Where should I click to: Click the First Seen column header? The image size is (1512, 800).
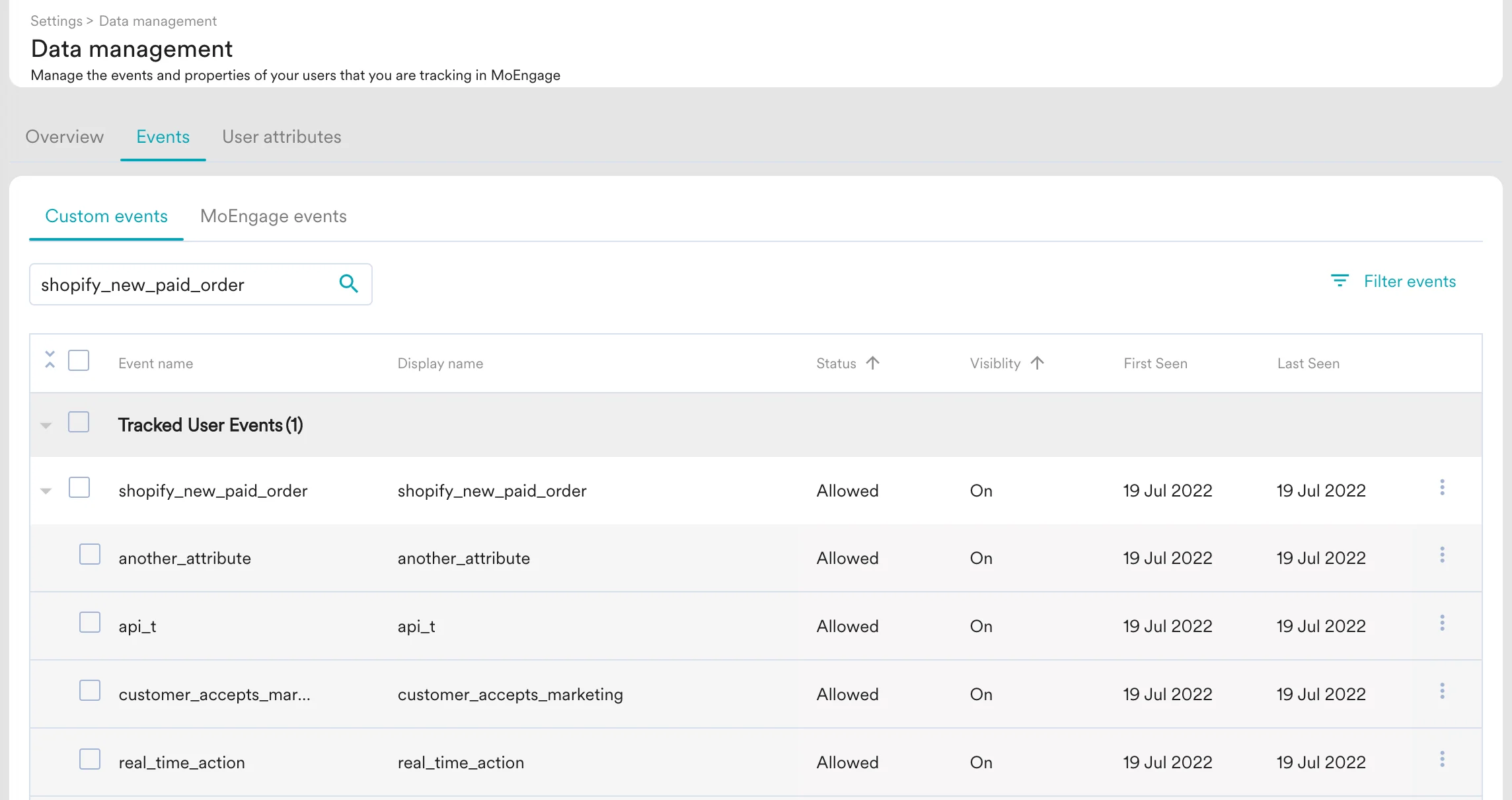pyautogui.click(x=1156, y=364)
